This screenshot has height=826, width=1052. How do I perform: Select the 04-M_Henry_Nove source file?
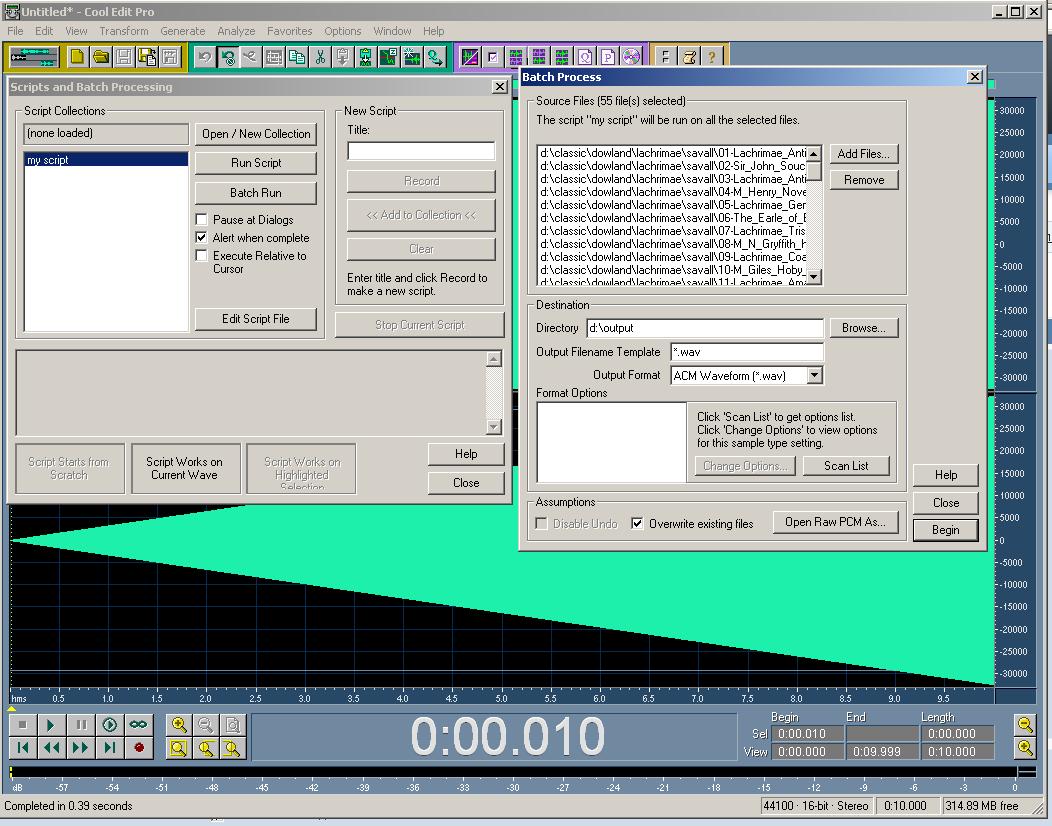click(x=672, y=192)
